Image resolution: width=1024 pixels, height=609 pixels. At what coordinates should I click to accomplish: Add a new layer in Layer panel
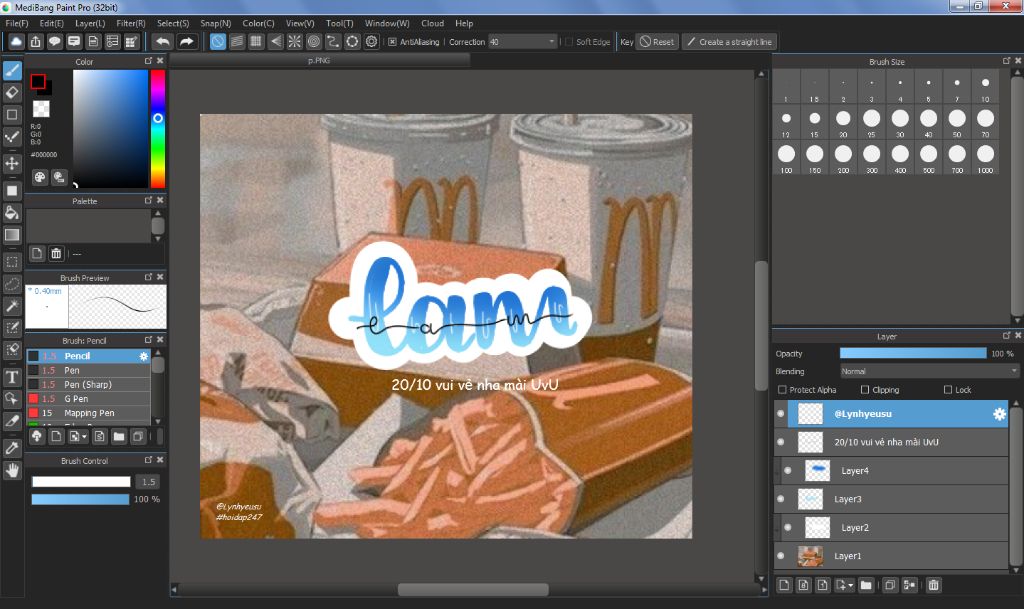[x=784, y=585]
